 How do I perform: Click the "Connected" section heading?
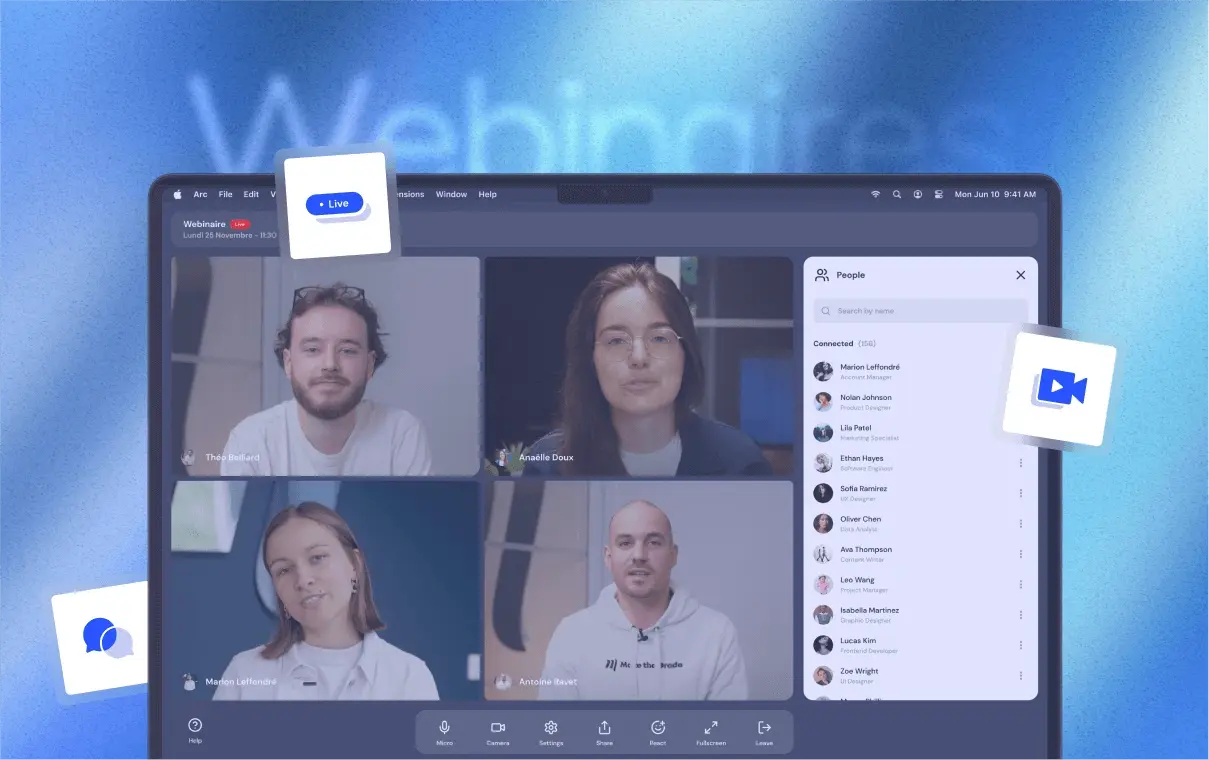(x=833, y=344)
